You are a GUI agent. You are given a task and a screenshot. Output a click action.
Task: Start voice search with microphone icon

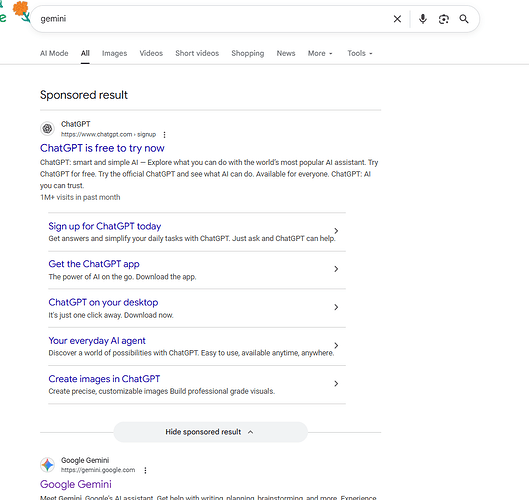[423, 19]
